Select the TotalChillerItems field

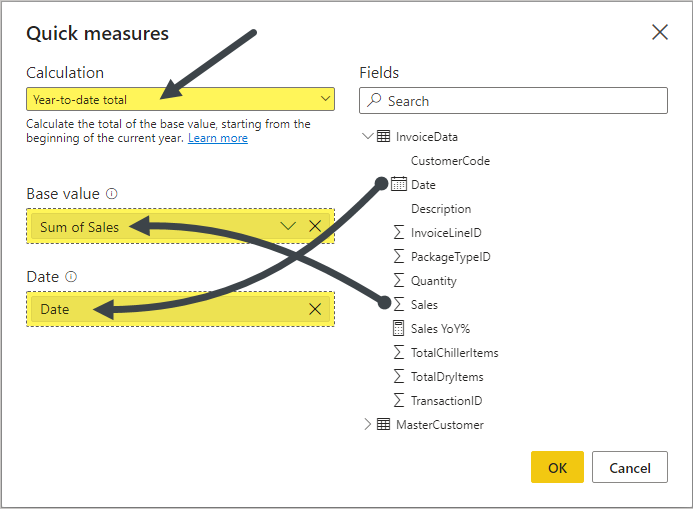pos(454,352)
